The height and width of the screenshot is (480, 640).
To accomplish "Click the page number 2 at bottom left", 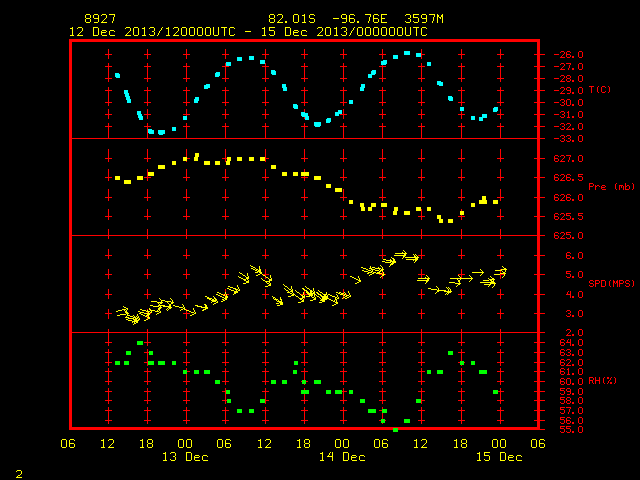I will [x=19, y=474].
